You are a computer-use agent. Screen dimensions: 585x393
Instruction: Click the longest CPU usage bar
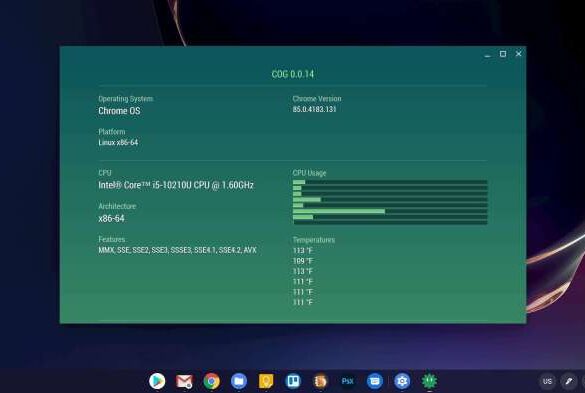tap(390, 211)
